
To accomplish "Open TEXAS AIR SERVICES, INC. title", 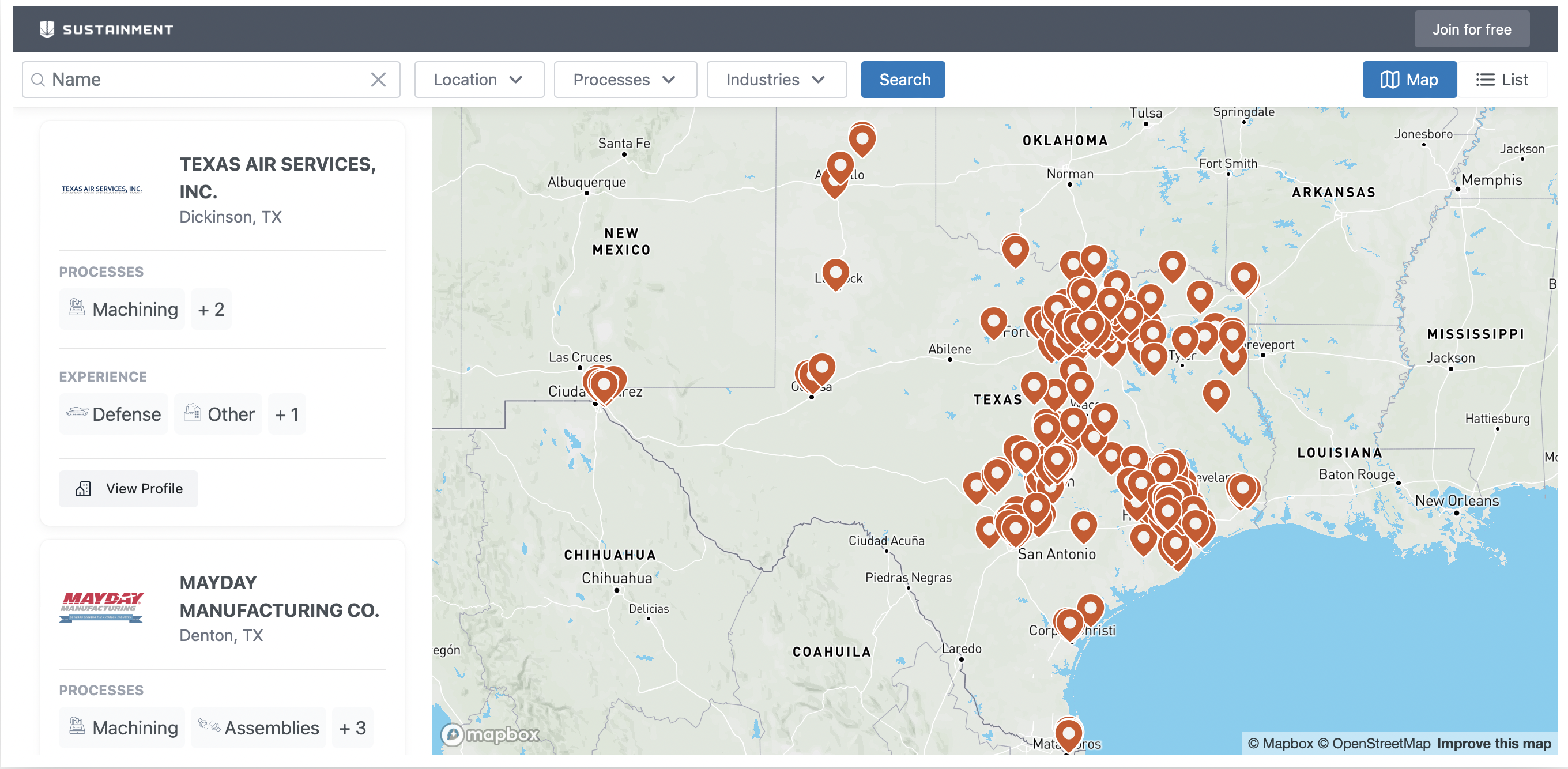I will [277, 178].
